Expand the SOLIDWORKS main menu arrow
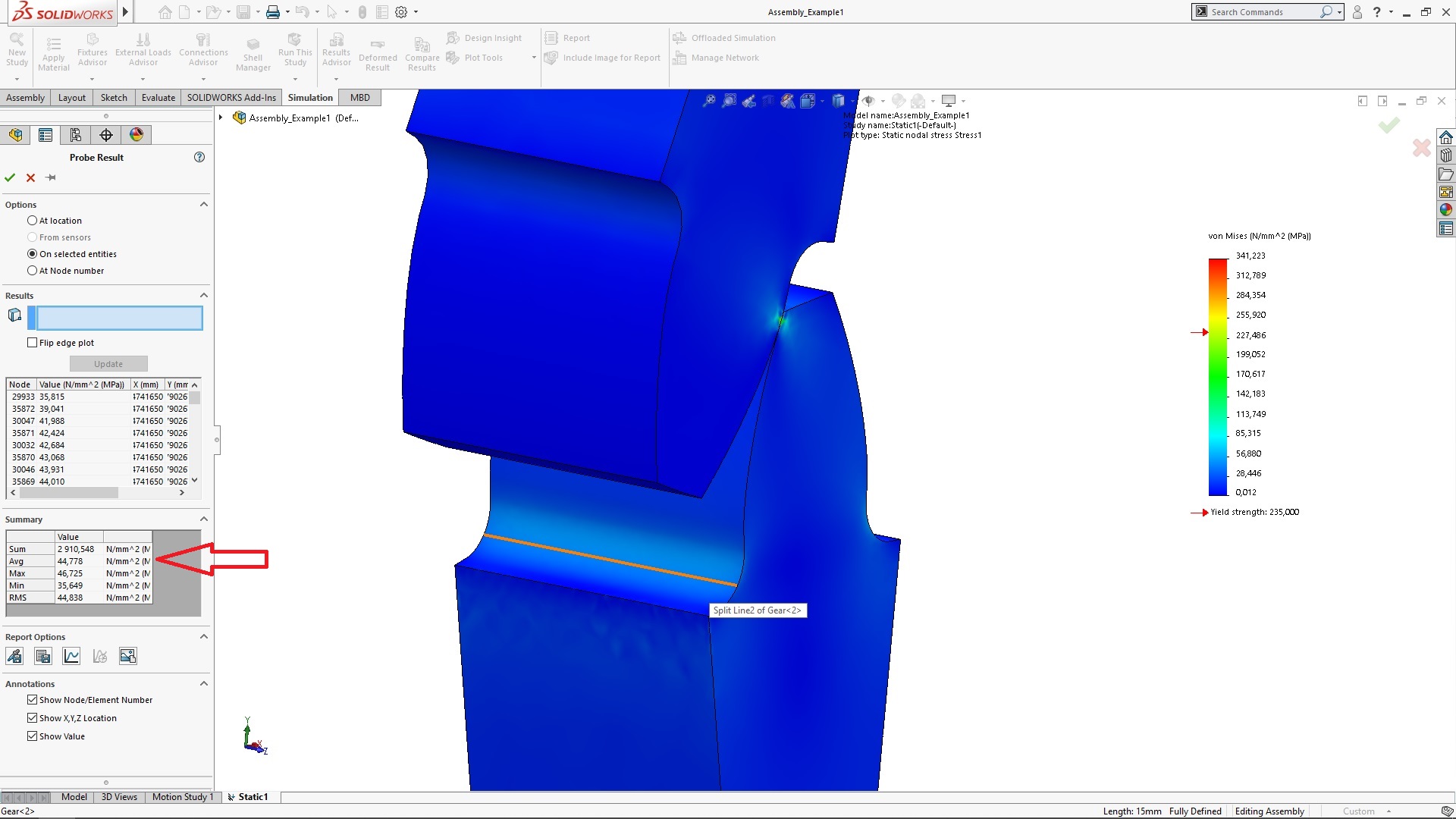The image size is (1456, 819). click(x=125, y=12)
